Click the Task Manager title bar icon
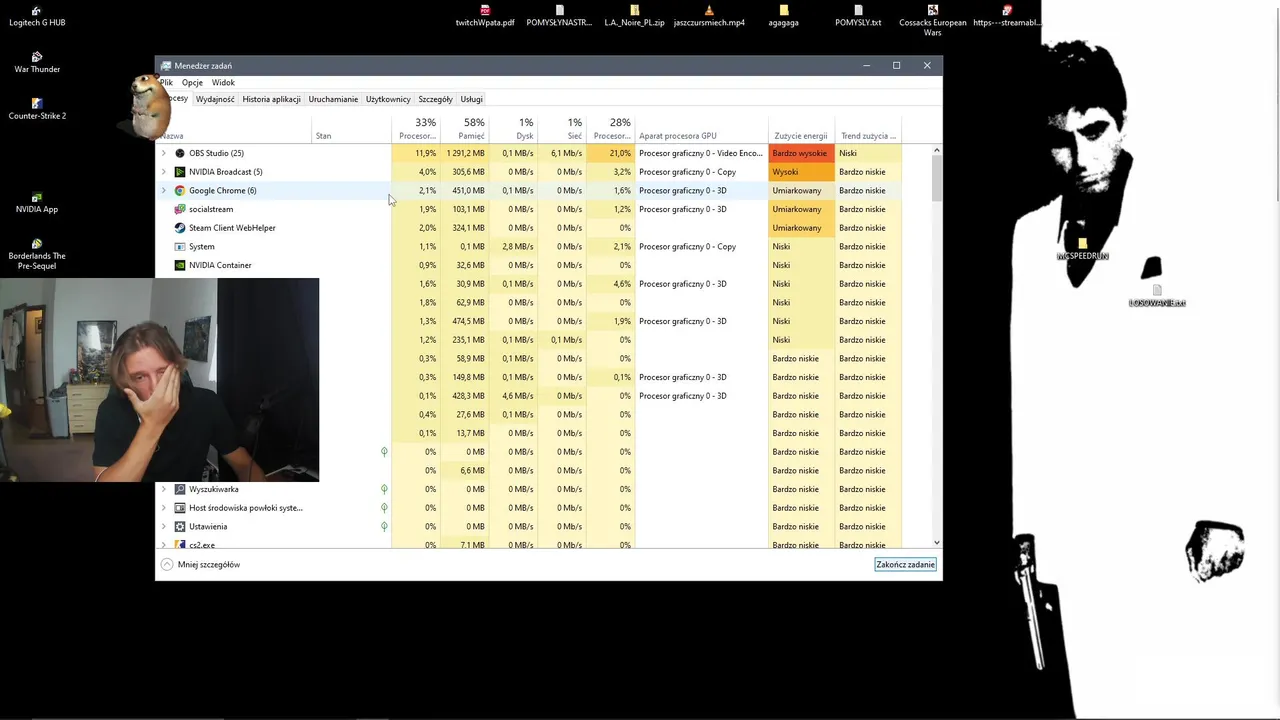 (x=166, y=66)
